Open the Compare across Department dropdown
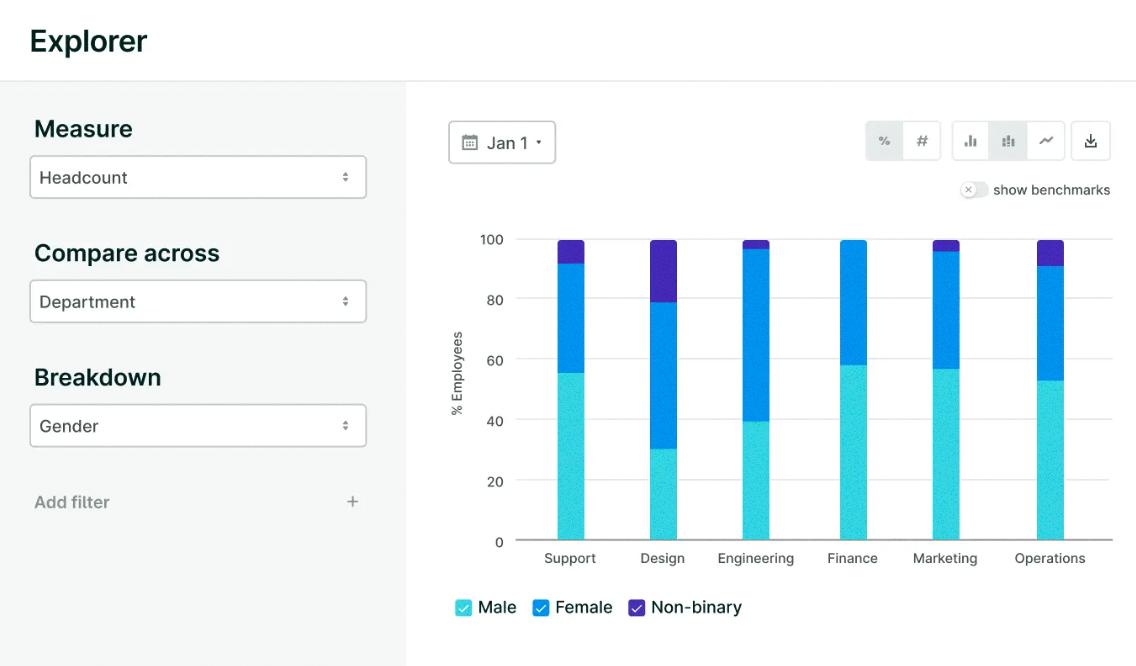The image size is (1136, 666). [x=197, y=301]
